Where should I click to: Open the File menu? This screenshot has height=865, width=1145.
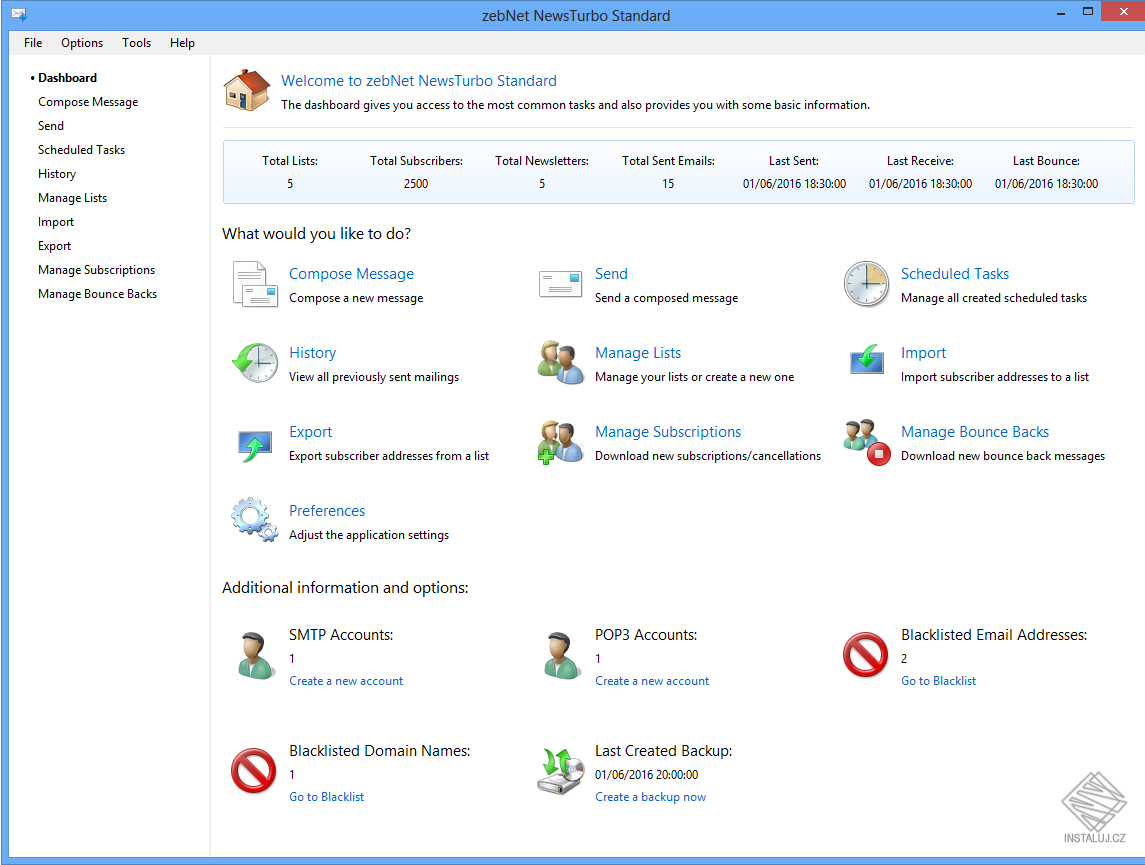(x=33, y=43)
